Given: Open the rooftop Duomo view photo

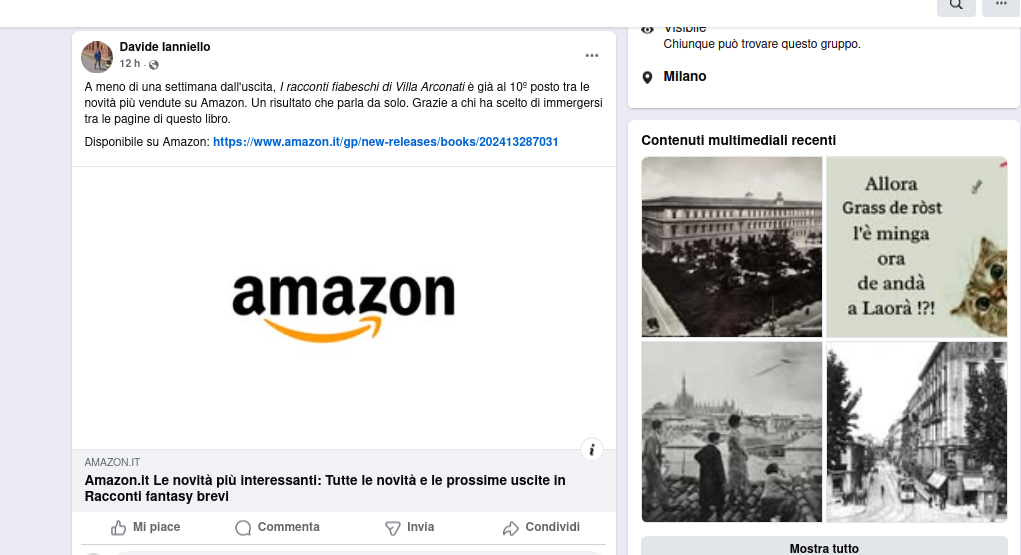Looking at the screenshot, I should pos(732,432).
